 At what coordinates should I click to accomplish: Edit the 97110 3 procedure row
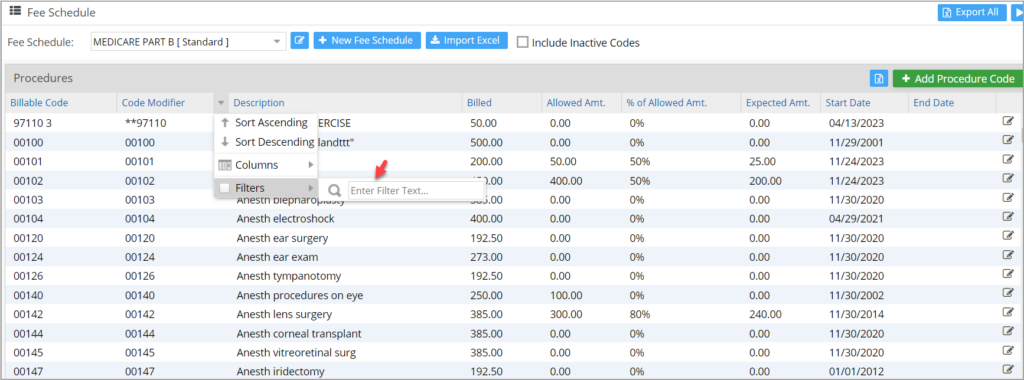pyautogui.click(x=1008, y=121)
